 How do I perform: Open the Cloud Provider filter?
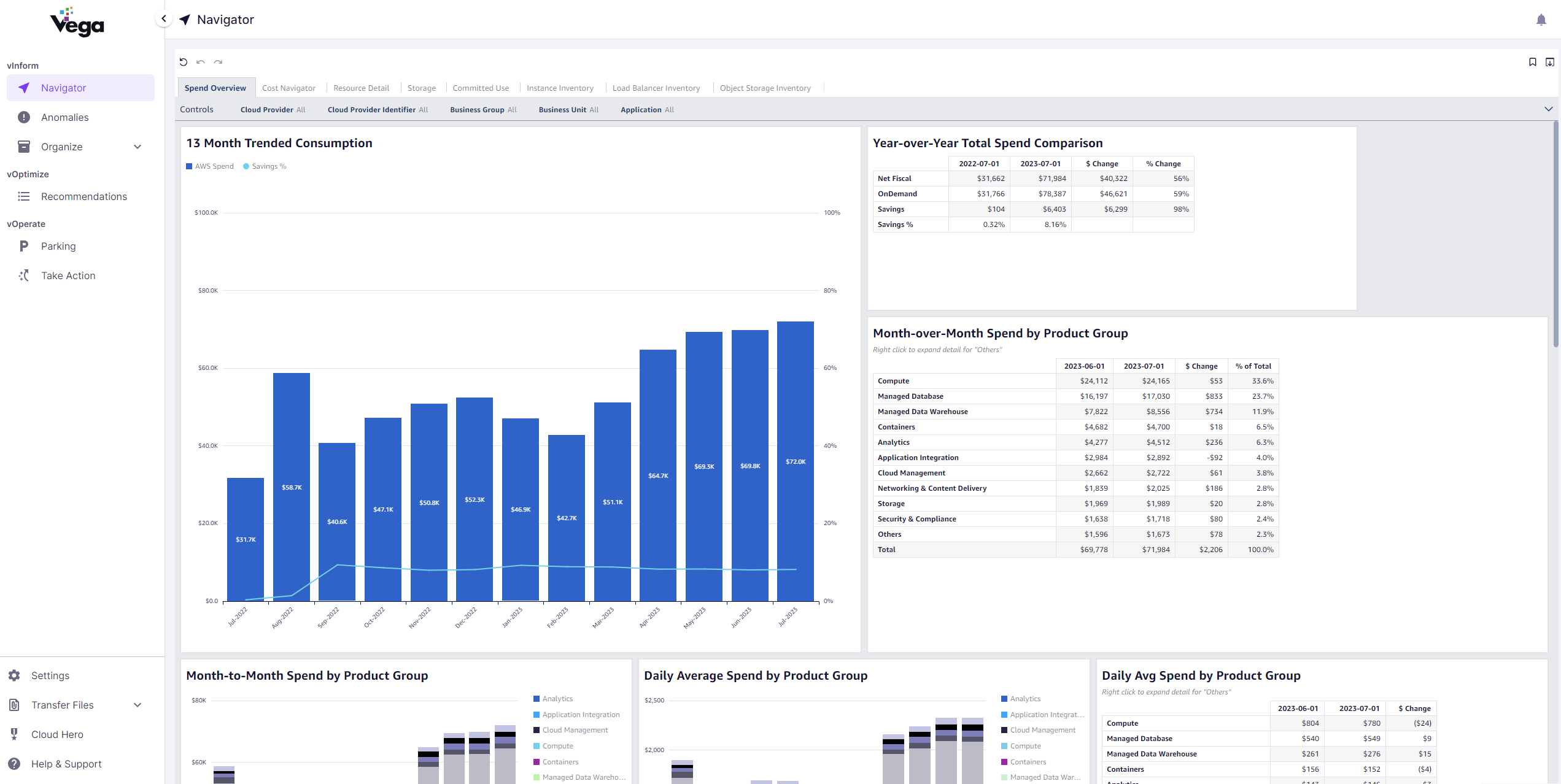[273, 110]
